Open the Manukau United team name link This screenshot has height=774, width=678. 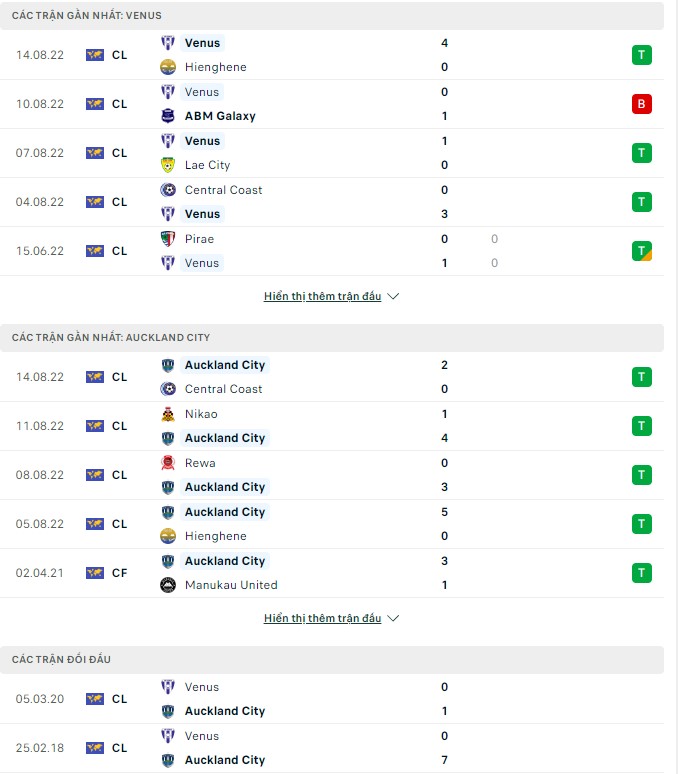tap(231, 585)
